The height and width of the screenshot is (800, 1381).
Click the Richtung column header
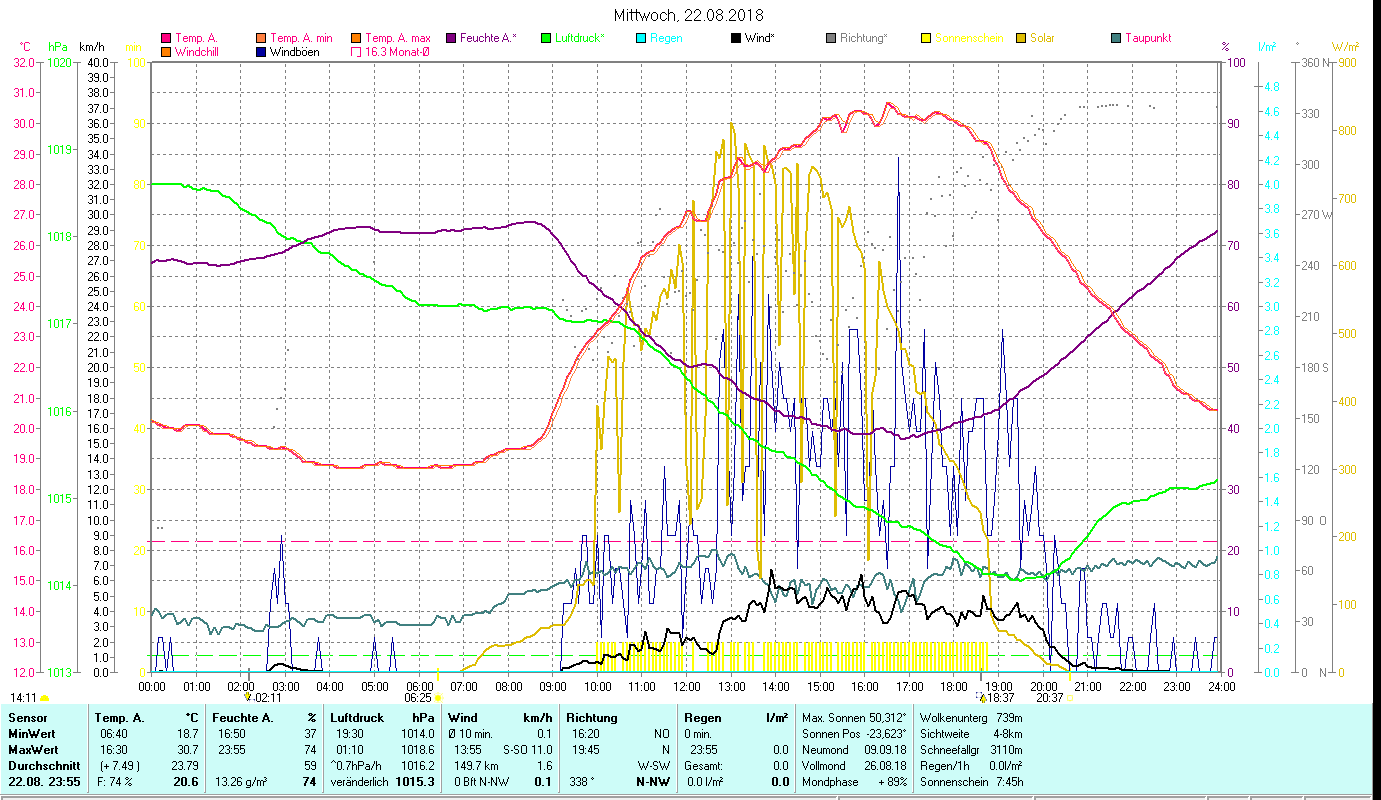click(x=592, y=718)
